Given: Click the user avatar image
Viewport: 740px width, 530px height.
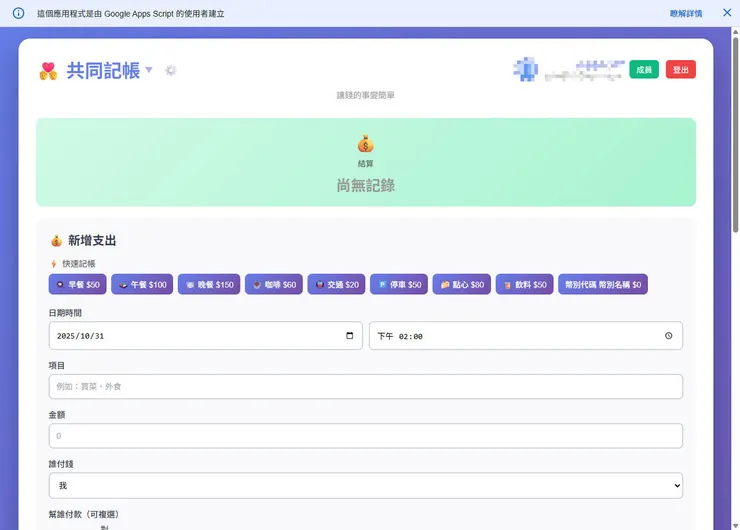Looking at the screenshot, I should click(x=525, y=69).
